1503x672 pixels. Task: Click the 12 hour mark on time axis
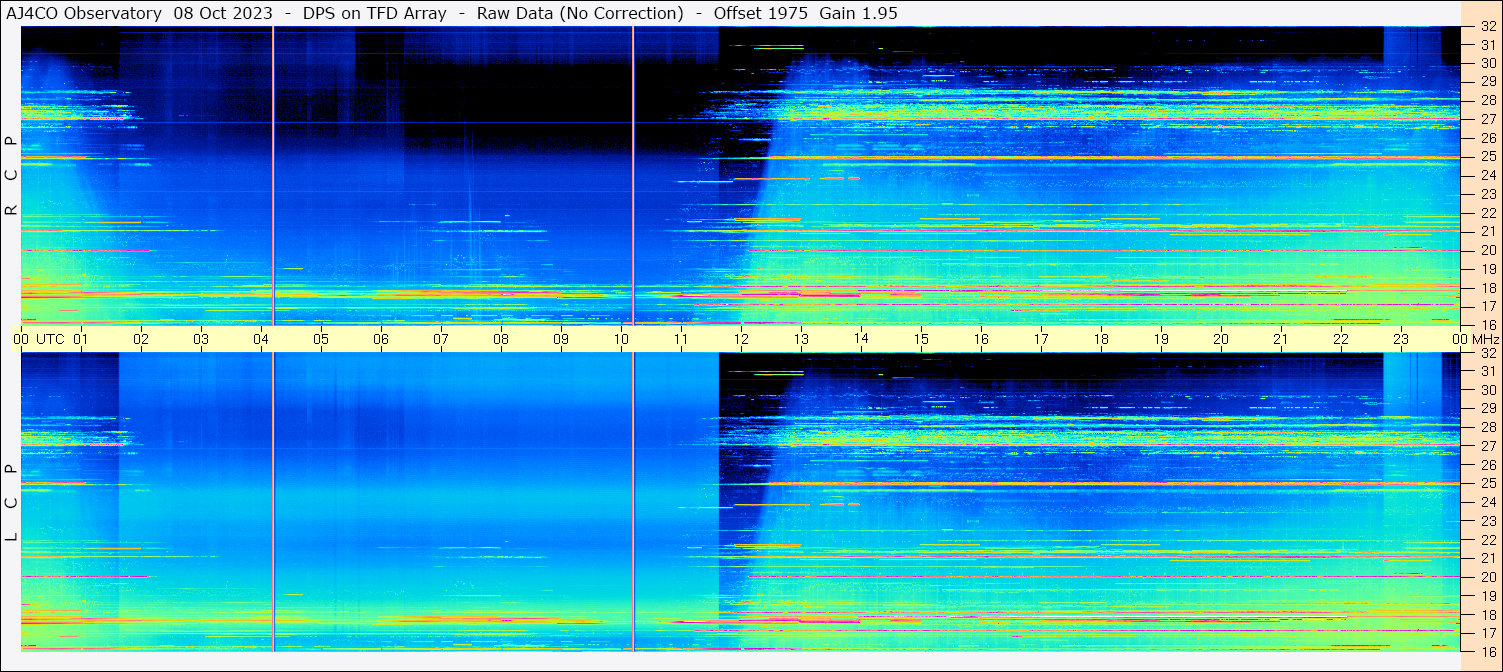pyautogui.click(x=741, y=339)
